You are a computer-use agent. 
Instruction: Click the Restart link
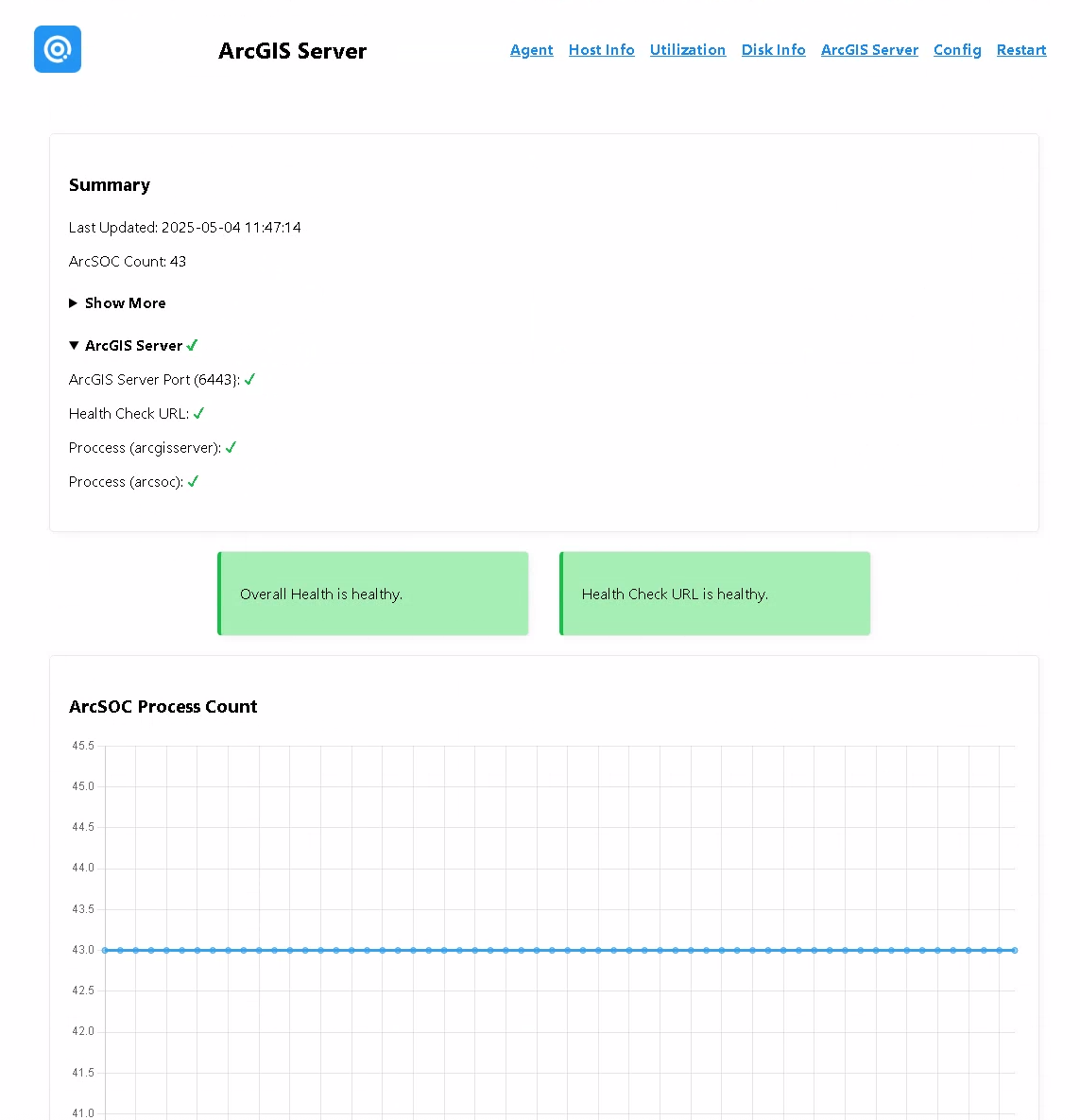pyautogui.click(x=1020, y=49)
